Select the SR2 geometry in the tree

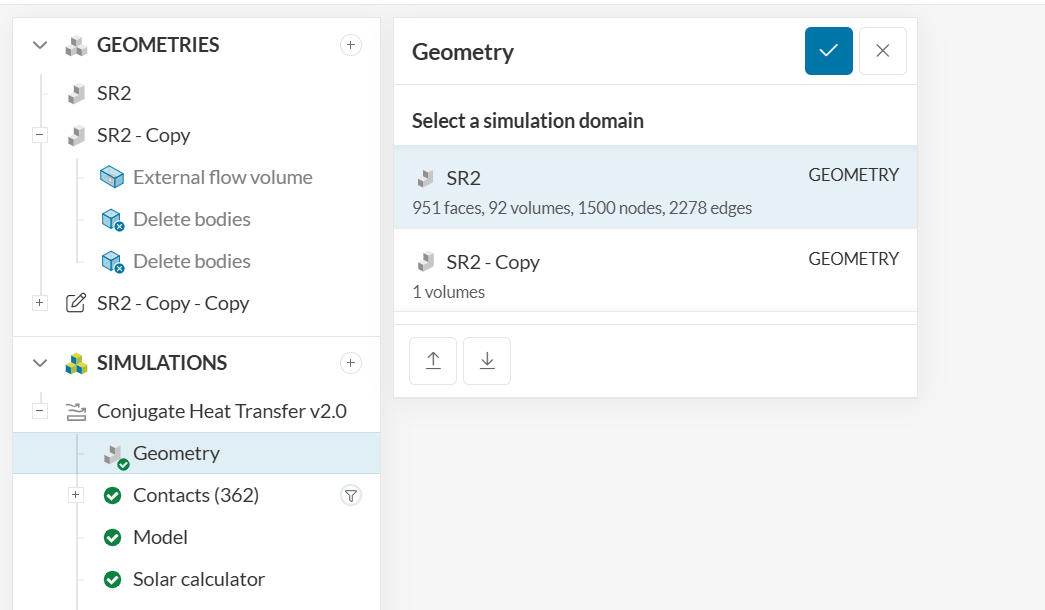point(113,93)
